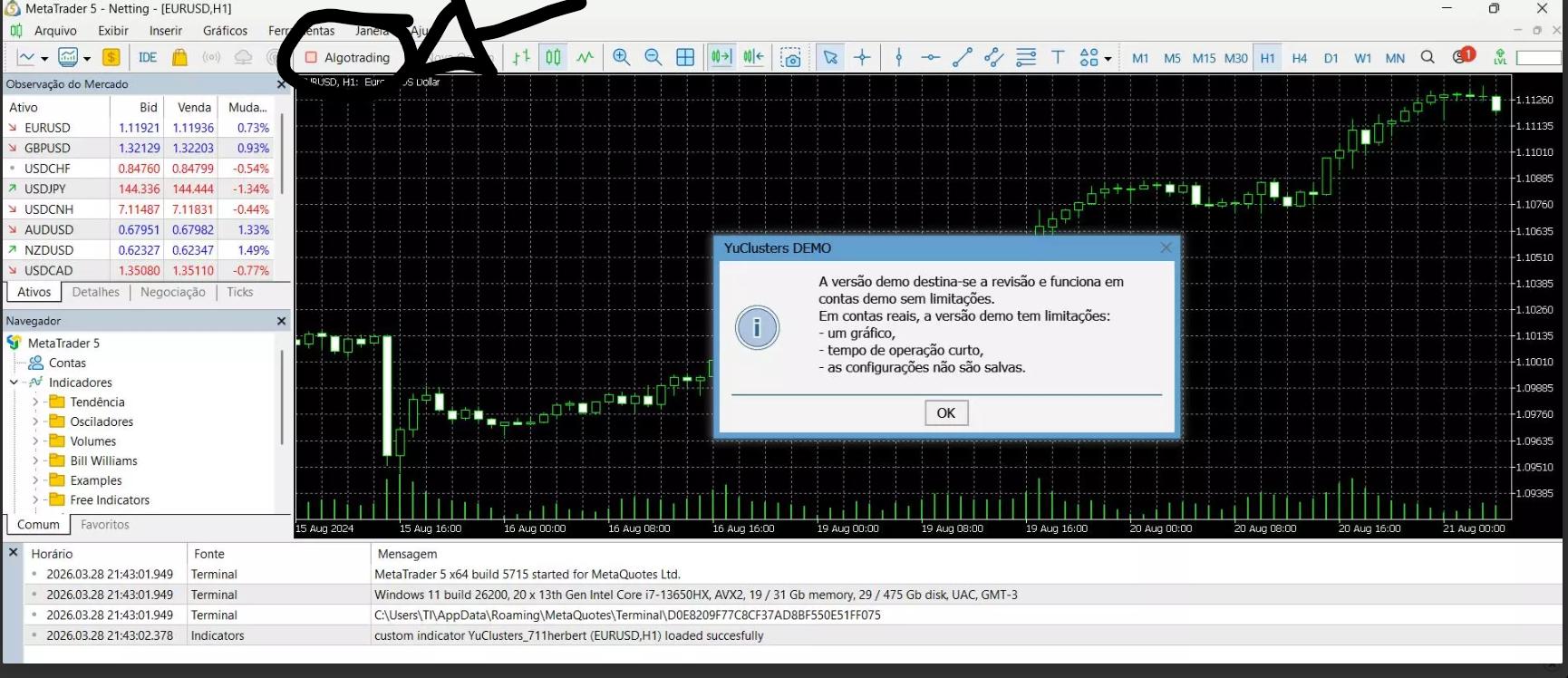1568x678 pixels.
Task: Click OK in the YuClusters DEMO dialog
Action: [x=946, y=413]
